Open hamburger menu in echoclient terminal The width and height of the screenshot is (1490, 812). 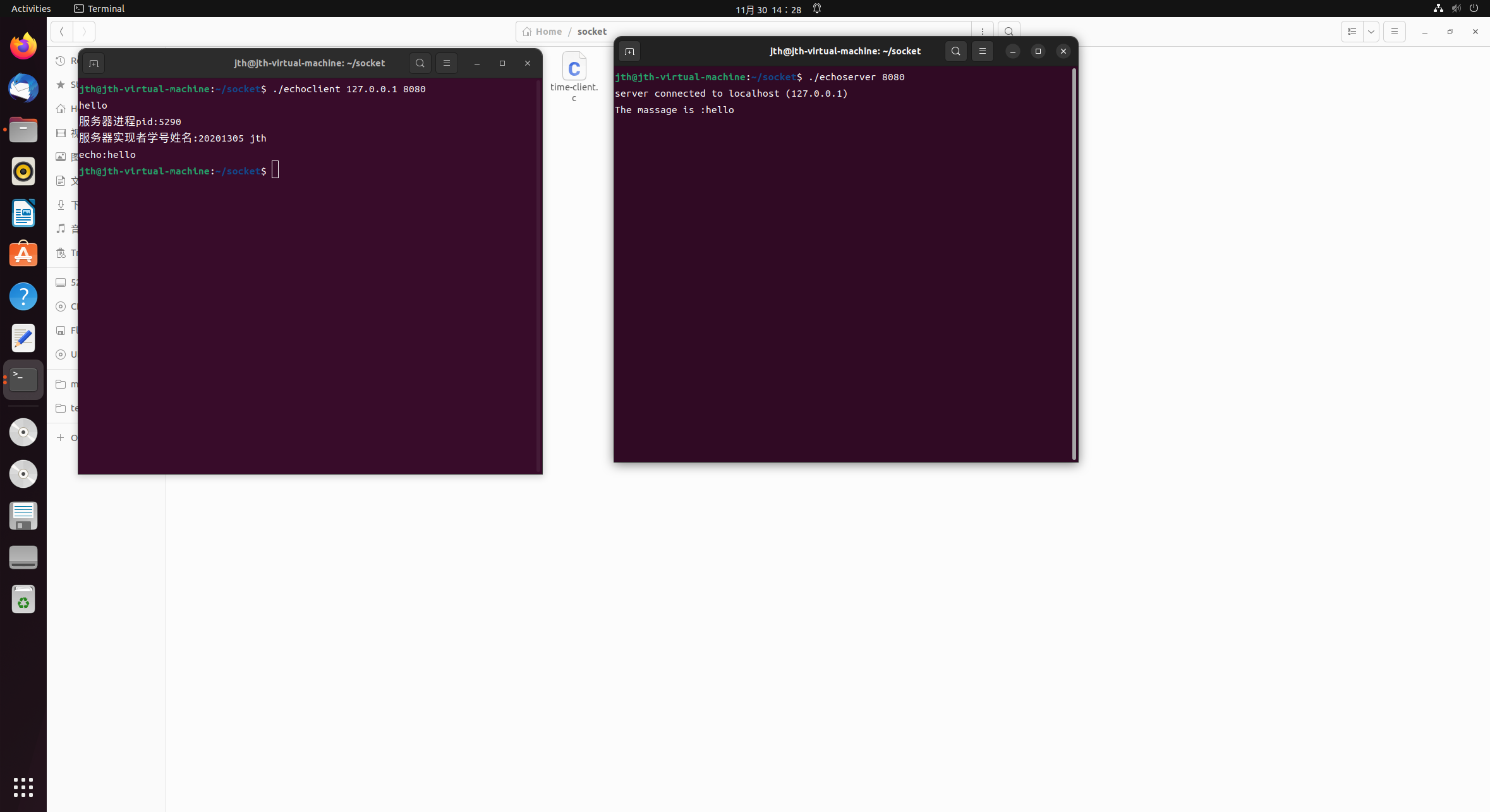point(446,63)
